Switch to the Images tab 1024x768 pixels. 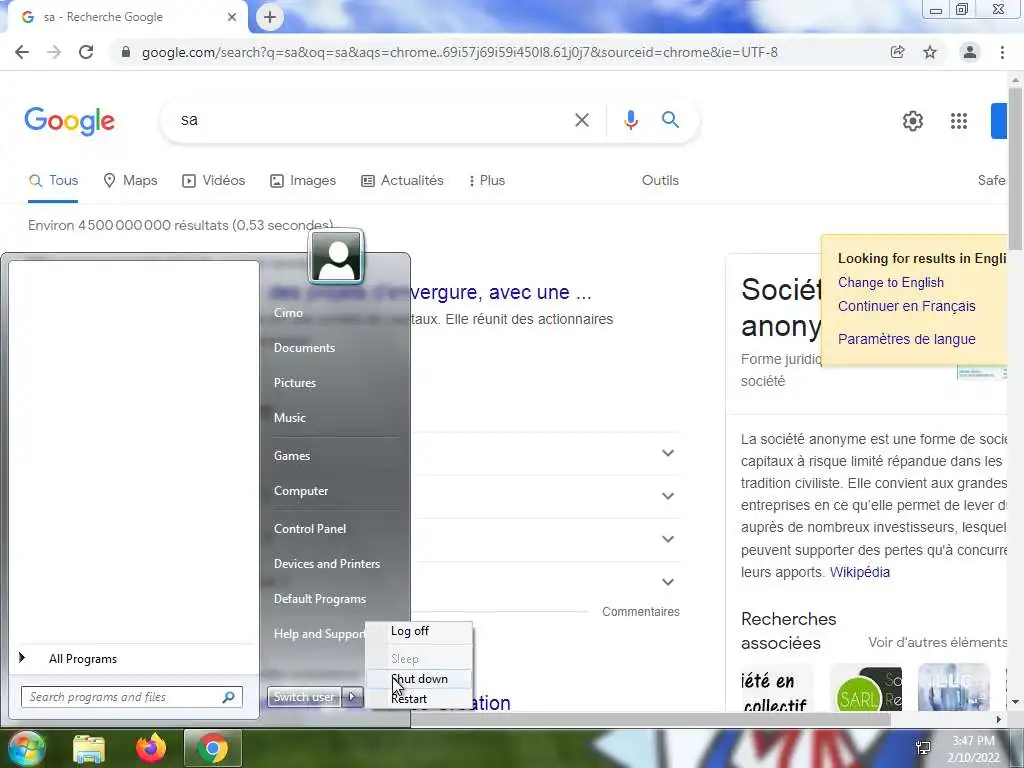pyautogui.click(x=303, y=181)
